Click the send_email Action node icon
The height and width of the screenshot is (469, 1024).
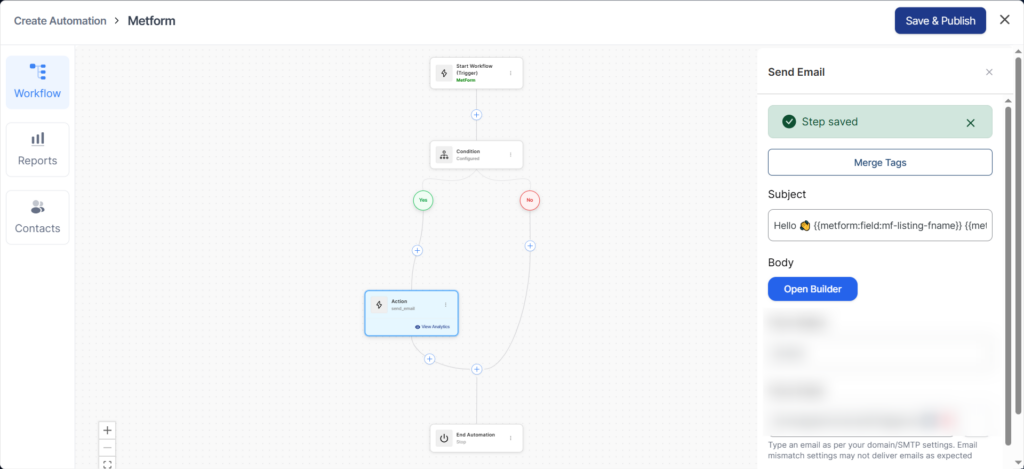(379, 305)
